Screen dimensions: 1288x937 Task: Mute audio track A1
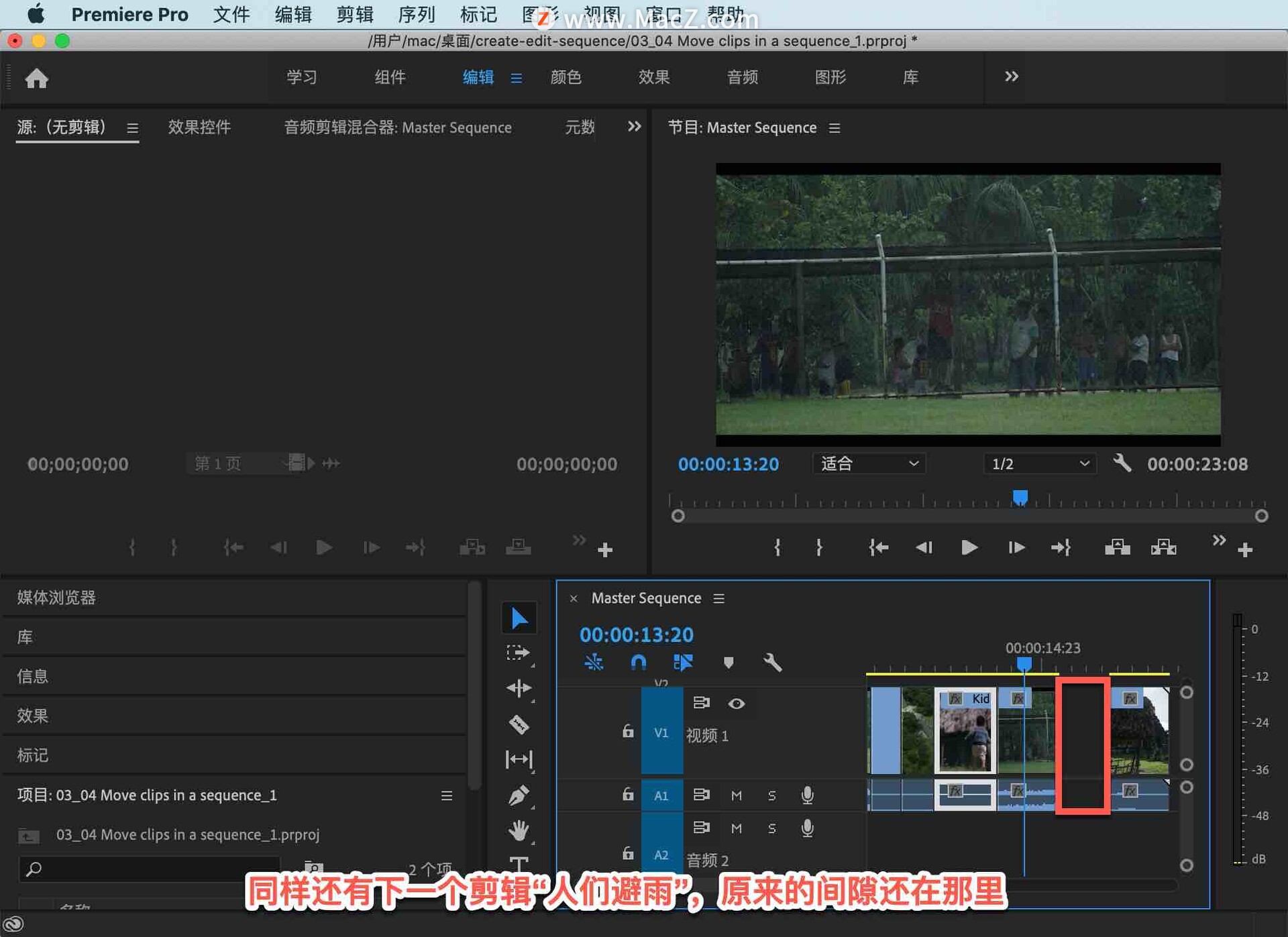737,795
